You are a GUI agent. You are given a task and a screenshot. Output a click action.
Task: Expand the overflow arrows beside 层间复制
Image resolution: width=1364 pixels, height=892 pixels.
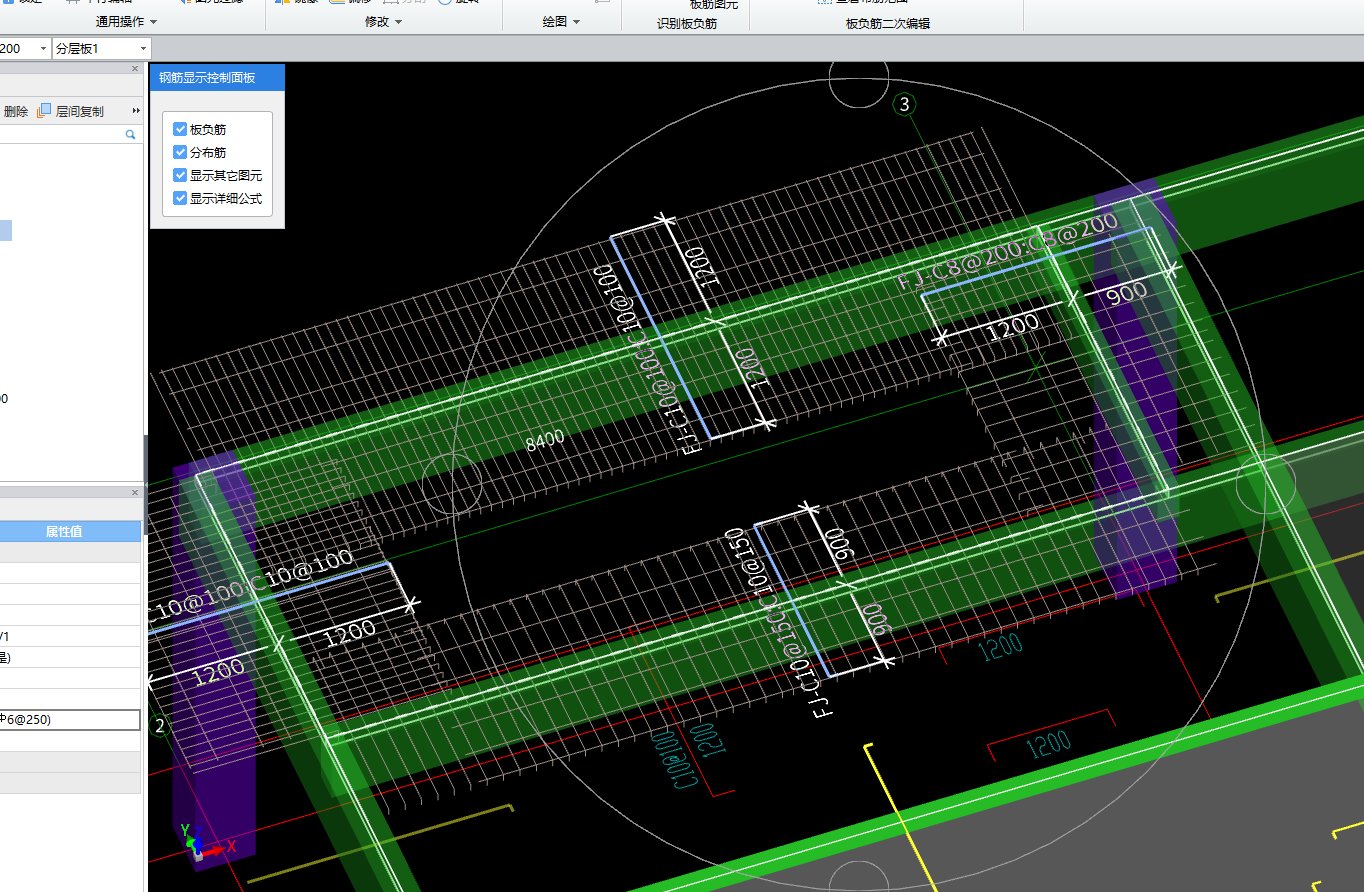(x=136, y=111)
